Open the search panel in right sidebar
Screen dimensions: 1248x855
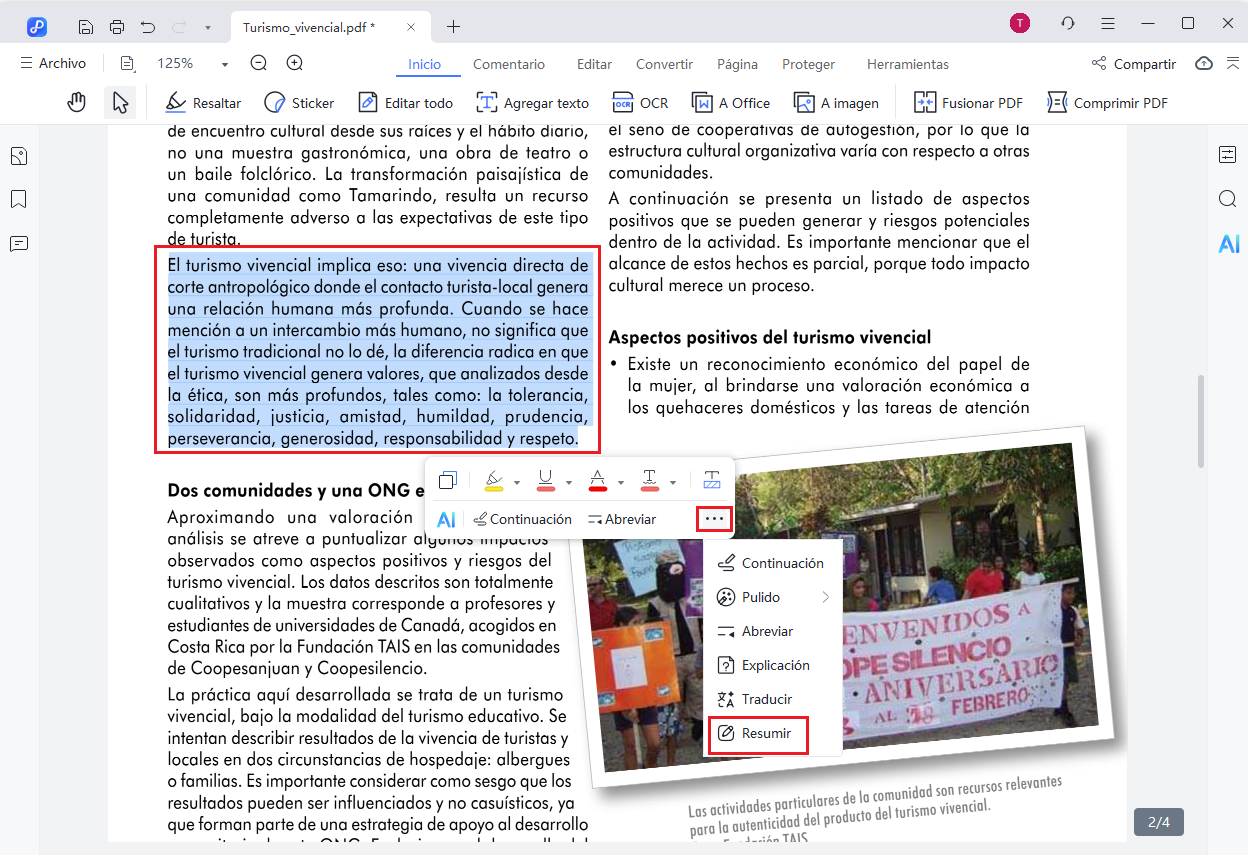[1228, 199]
